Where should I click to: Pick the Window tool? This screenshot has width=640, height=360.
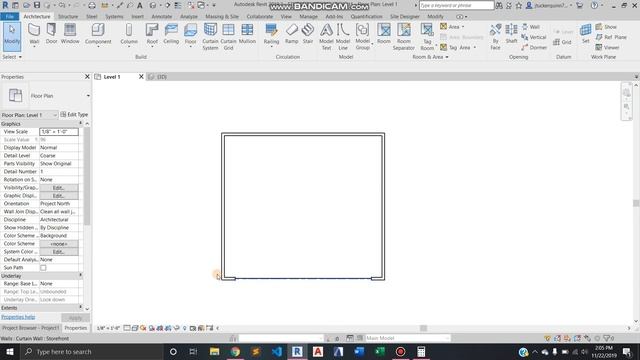tap(70, 34)
